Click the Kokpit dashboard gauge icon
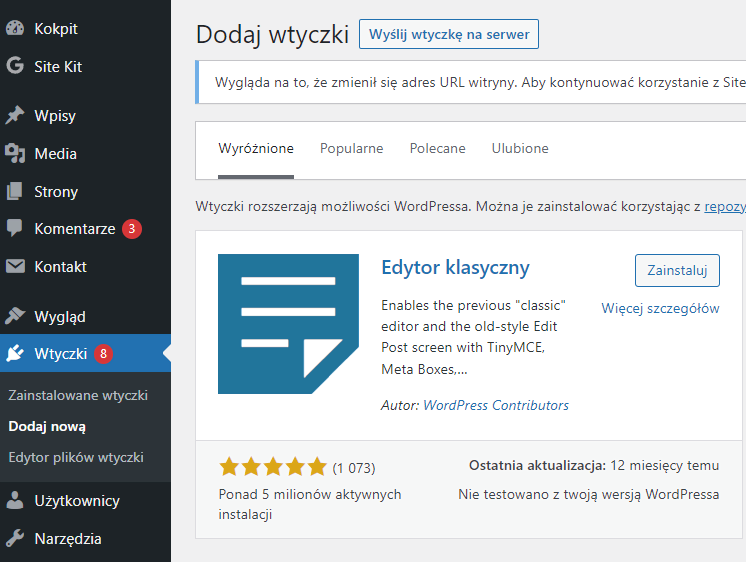The image size is (746, 562). (x=15, y=28)
